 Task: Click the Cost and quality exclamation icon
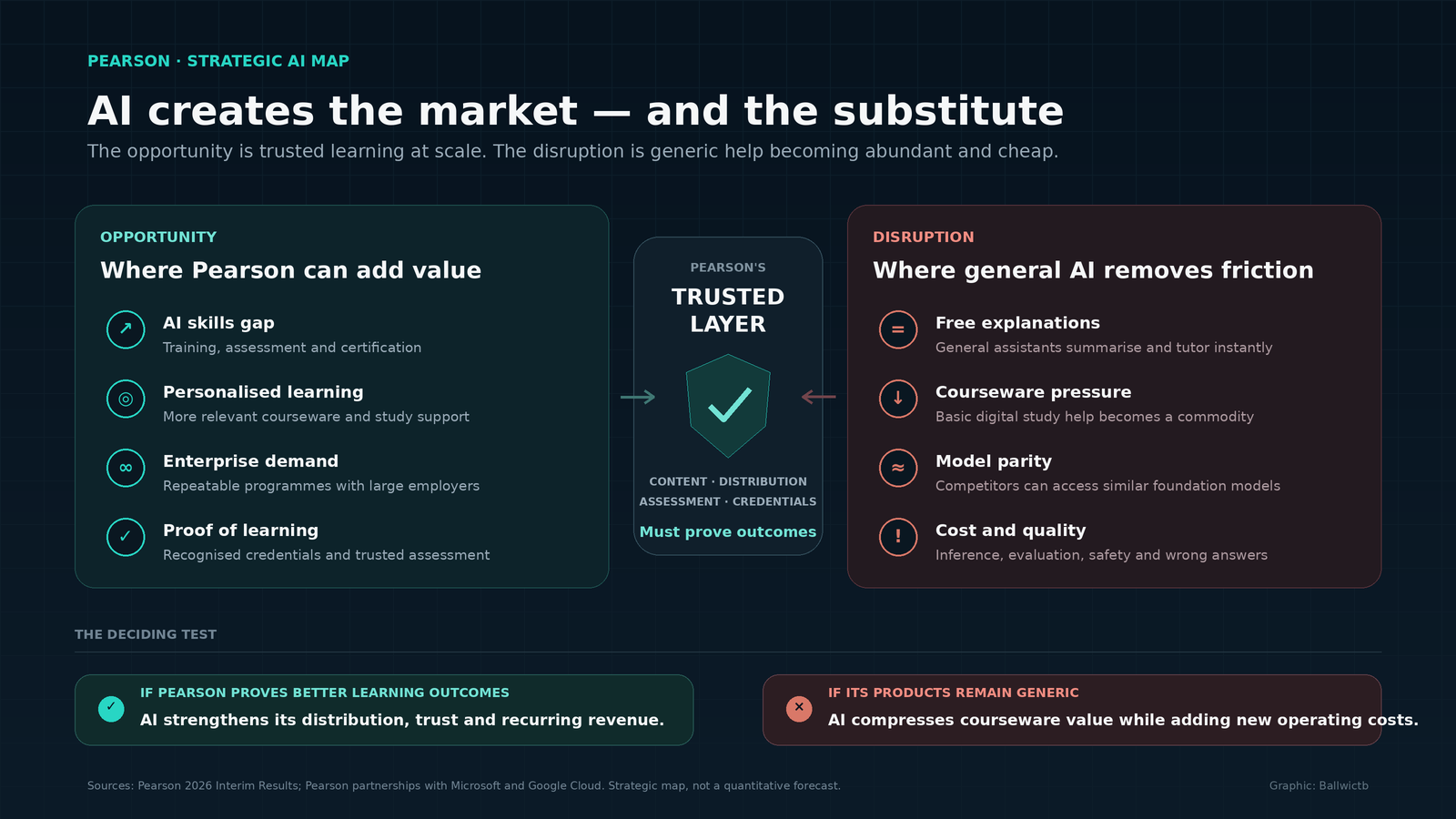pos(898,537)
